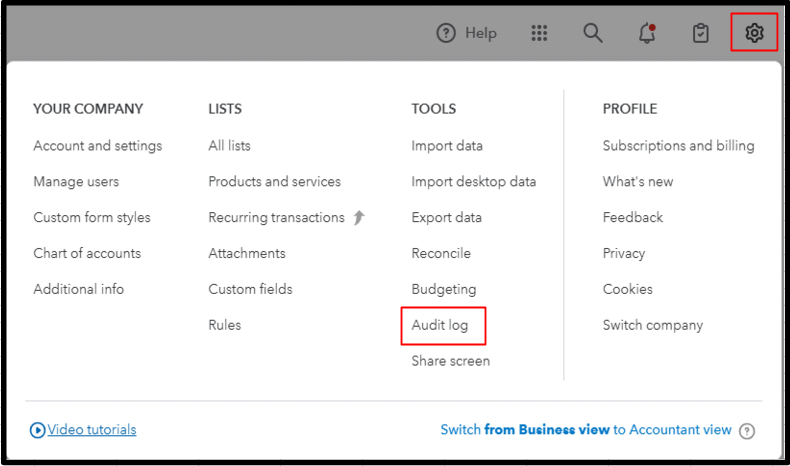
Task: Open the Reconcile tool
Action: [441, 253]
